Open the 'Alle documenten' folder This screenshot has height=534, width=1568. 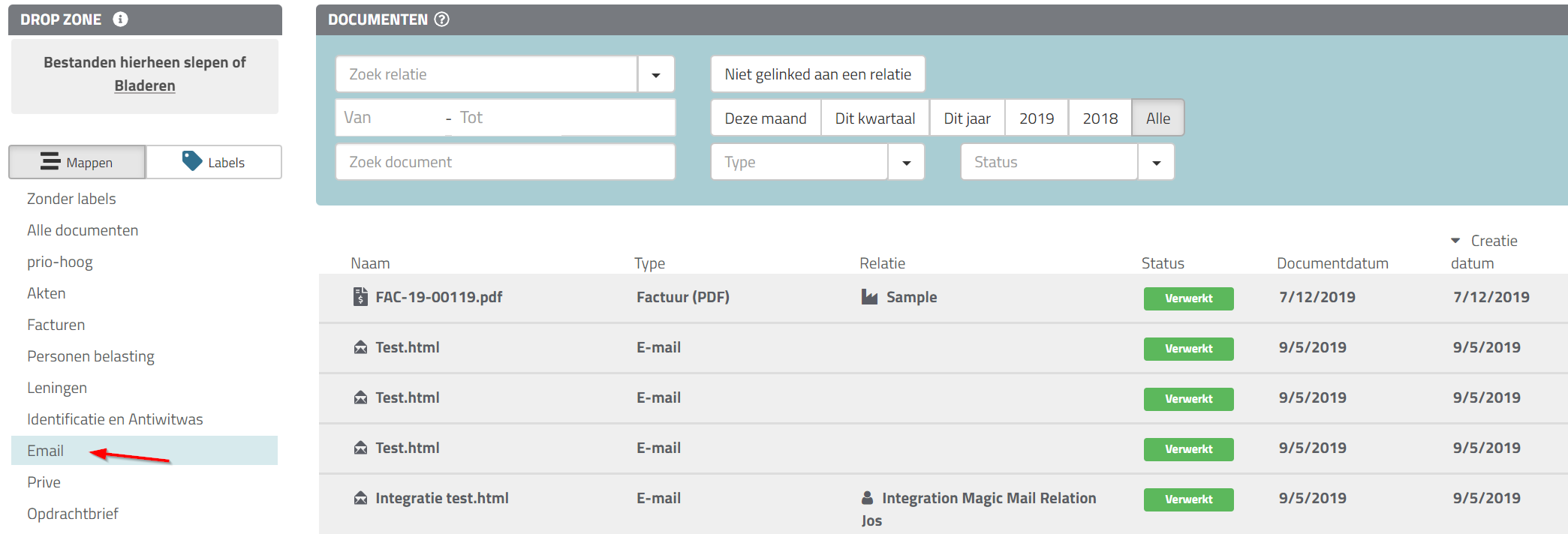pos(83,230)
